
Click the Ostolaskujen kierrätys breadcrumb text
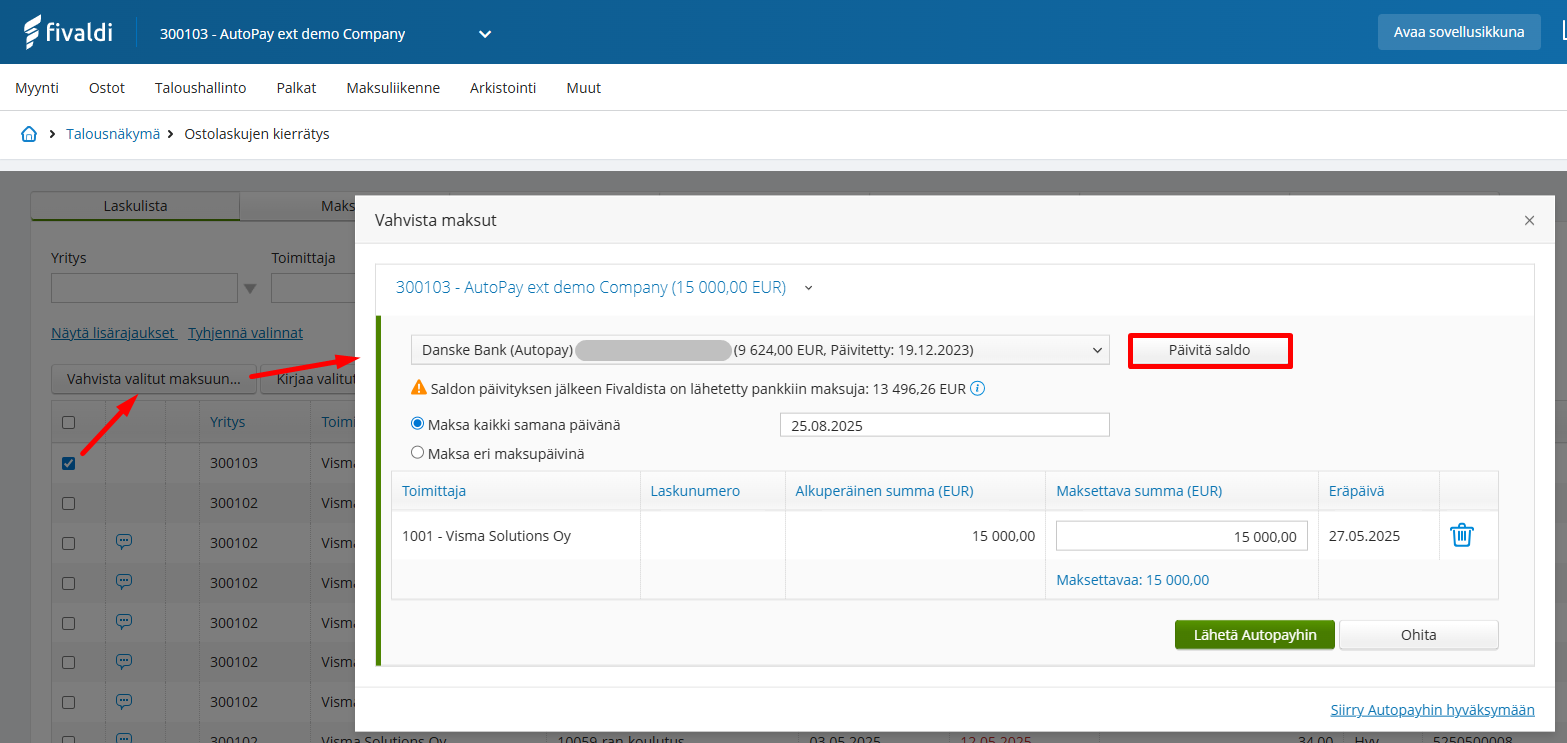(257, 134)
